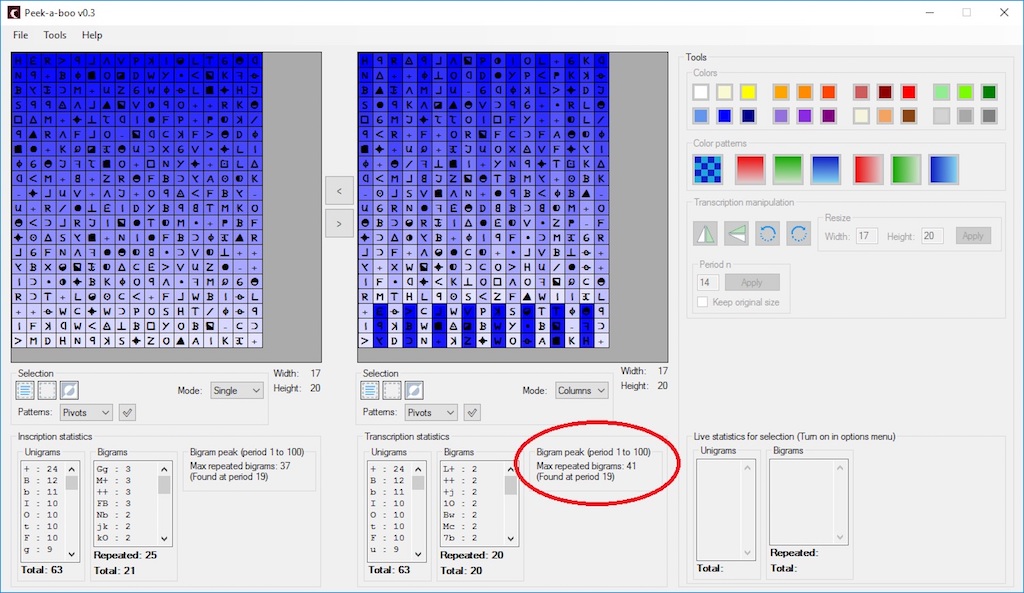
Task: Pick the dark maroon color swatch
Action: point(885,92)
